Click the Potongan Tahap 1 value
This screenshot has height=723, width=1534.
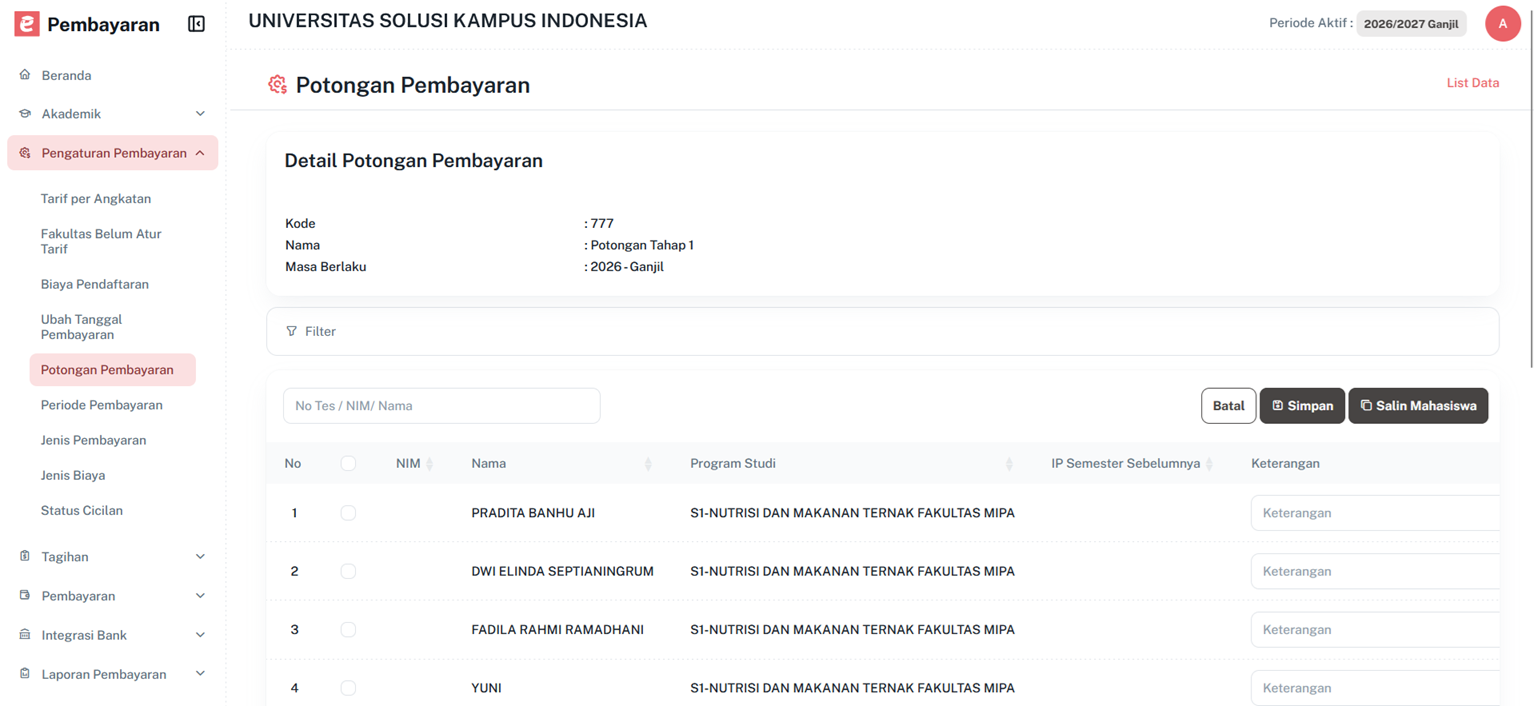pyautogui.click(x=642, y=245)
